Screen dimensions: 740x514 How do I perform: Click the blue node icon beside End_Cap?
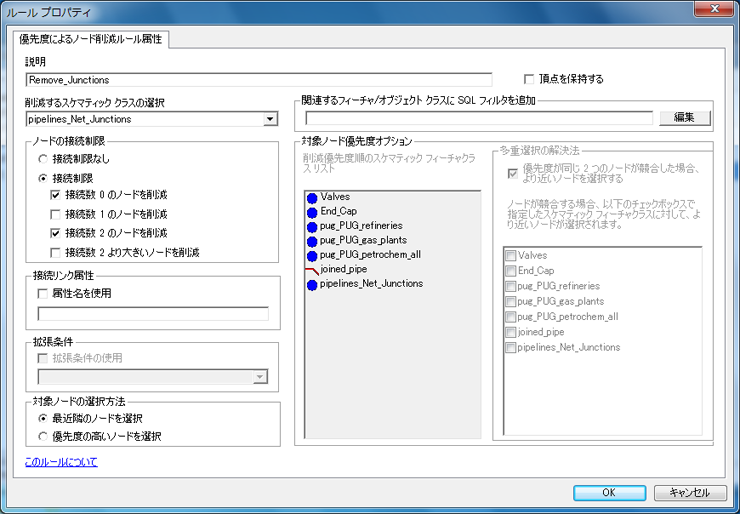(311, 213)
